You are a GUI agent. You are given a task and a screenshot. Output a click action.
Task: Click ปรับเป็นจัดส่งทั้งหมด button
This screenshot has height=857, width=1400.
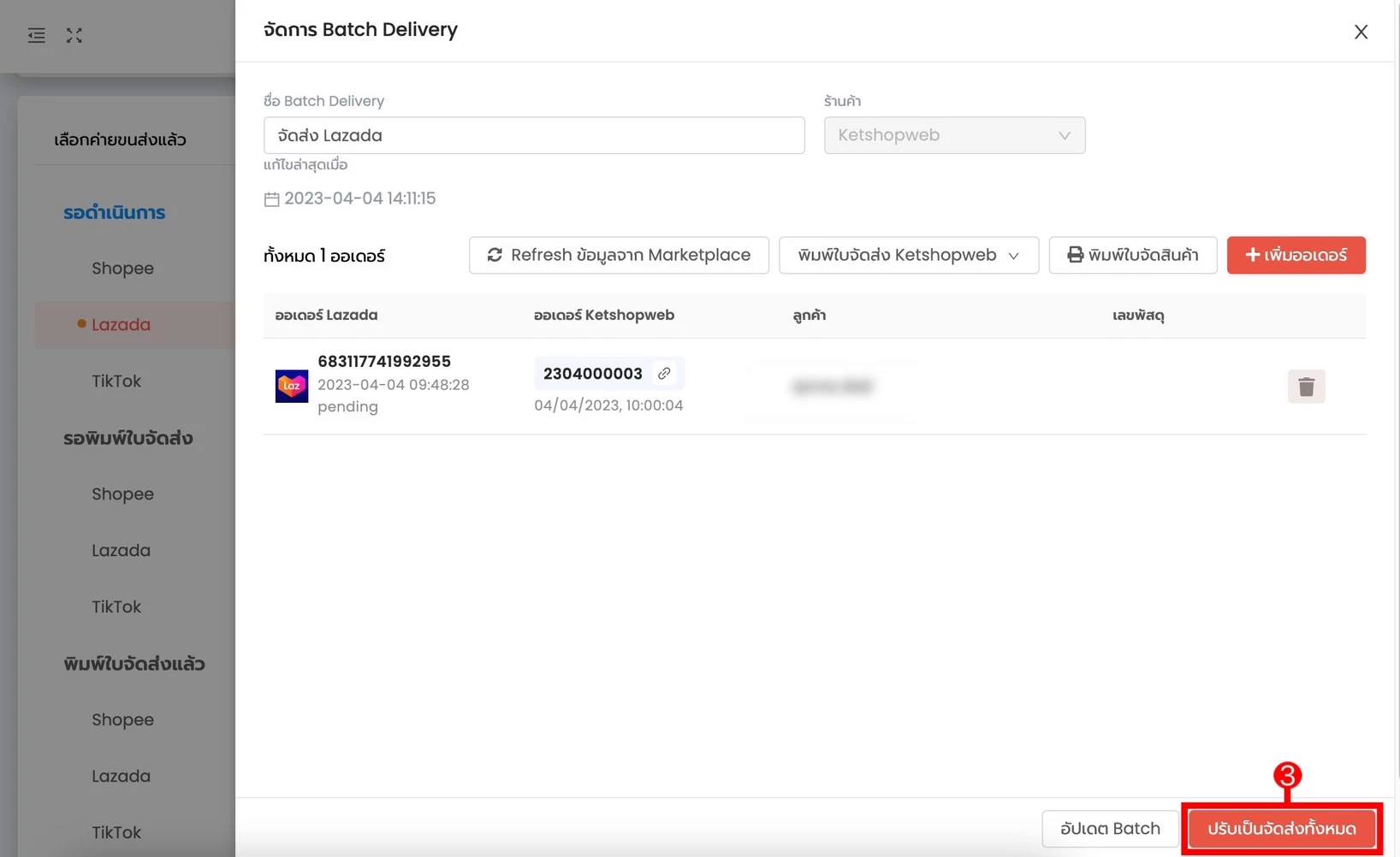click(1282, 829)
